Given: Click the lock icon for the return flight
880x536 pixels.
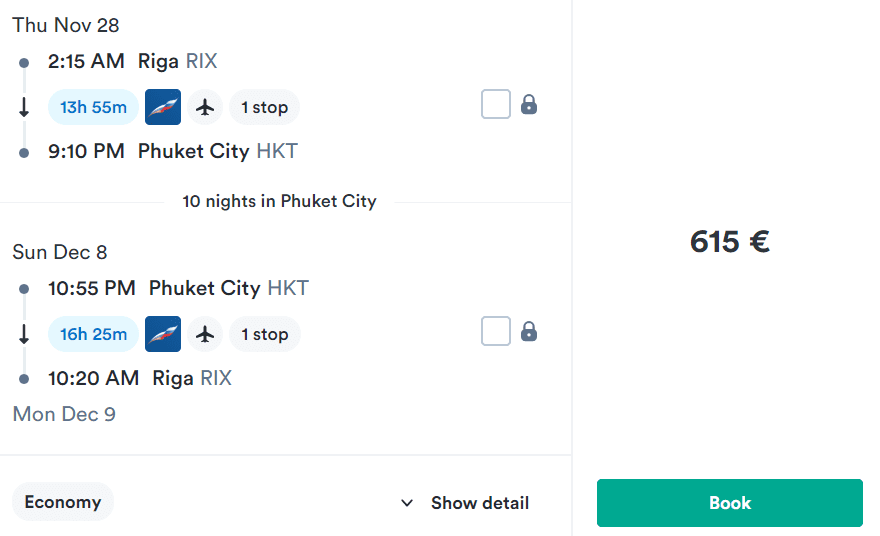Looking at the screenshot, I should pos(529,332).
